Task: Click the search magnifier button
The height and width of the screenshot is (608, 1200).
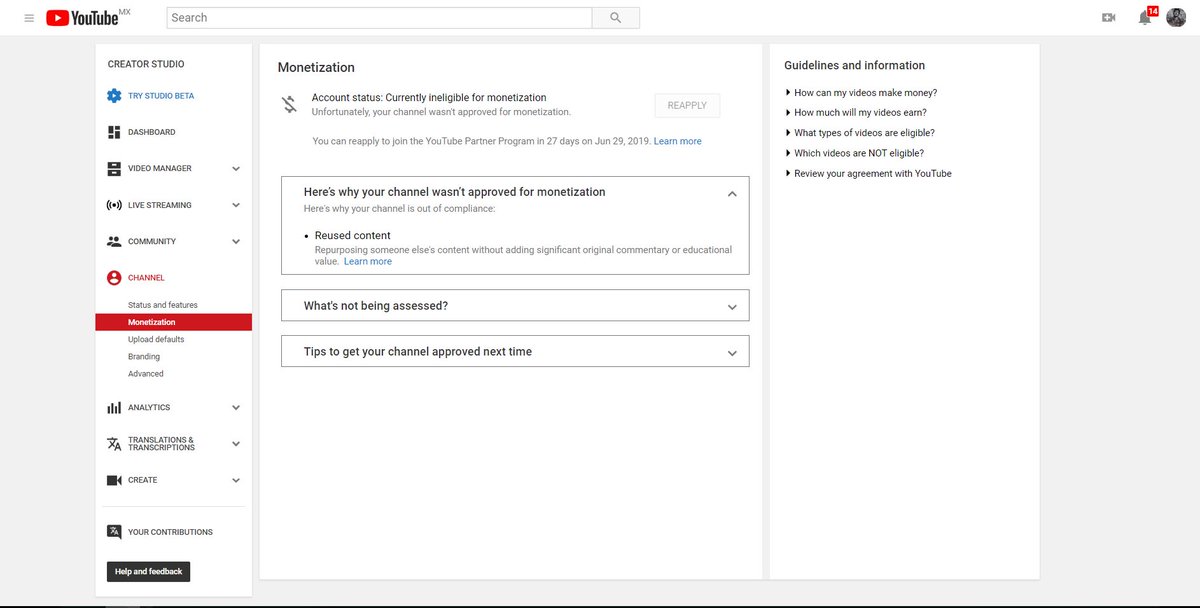Action: (616, 18)
